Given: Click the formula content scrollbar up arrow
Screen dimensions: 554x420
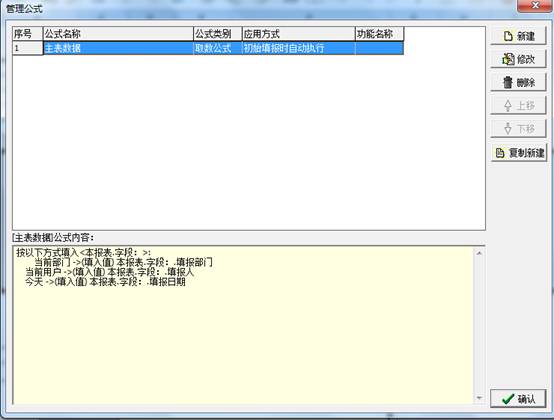Looking at the screenshot, I should (479, 253).
